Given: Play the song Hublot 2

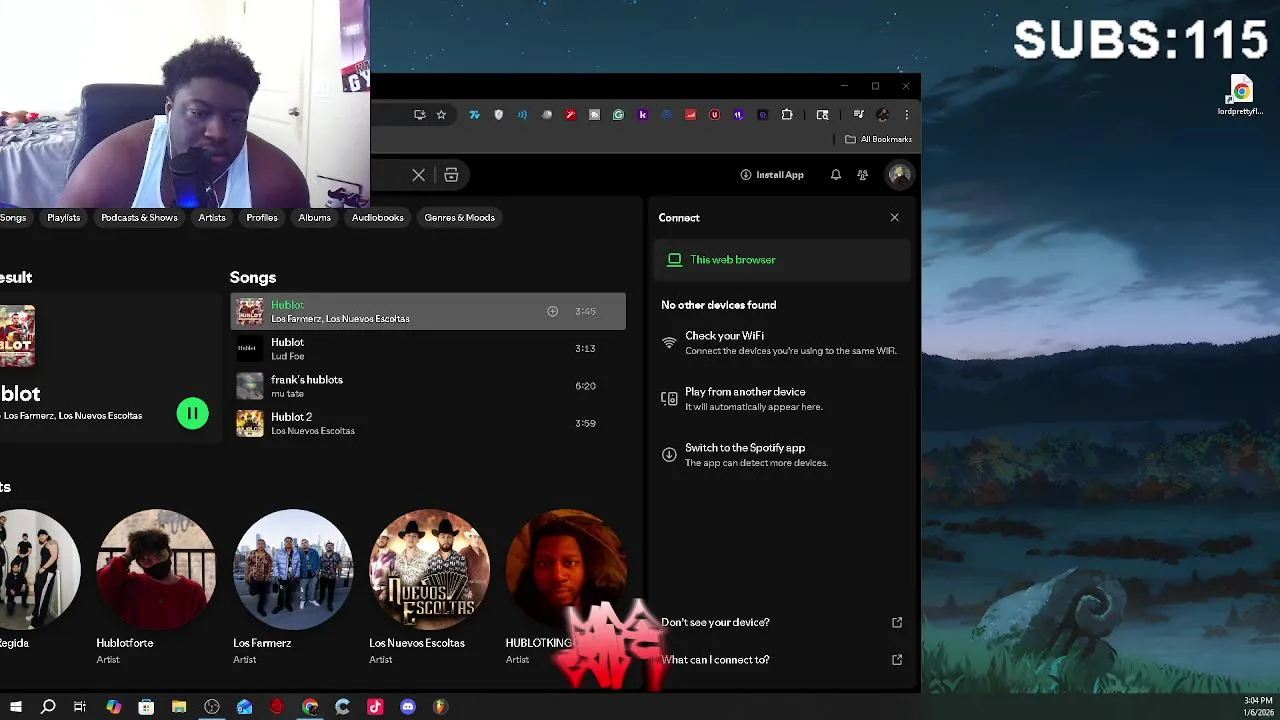Looking at the screenshot, I should 428,423.
